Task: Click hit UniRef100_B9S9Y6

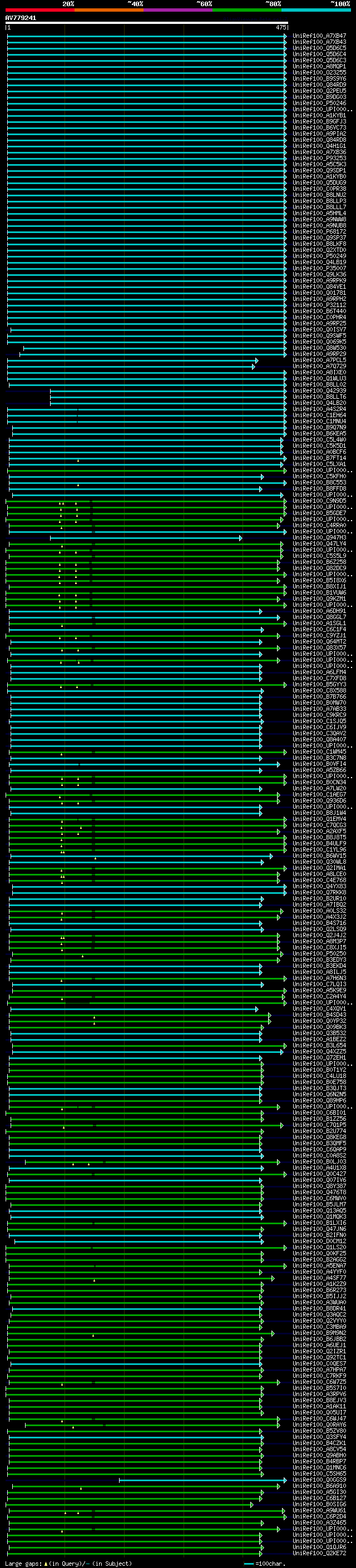Action: (319, 78)
